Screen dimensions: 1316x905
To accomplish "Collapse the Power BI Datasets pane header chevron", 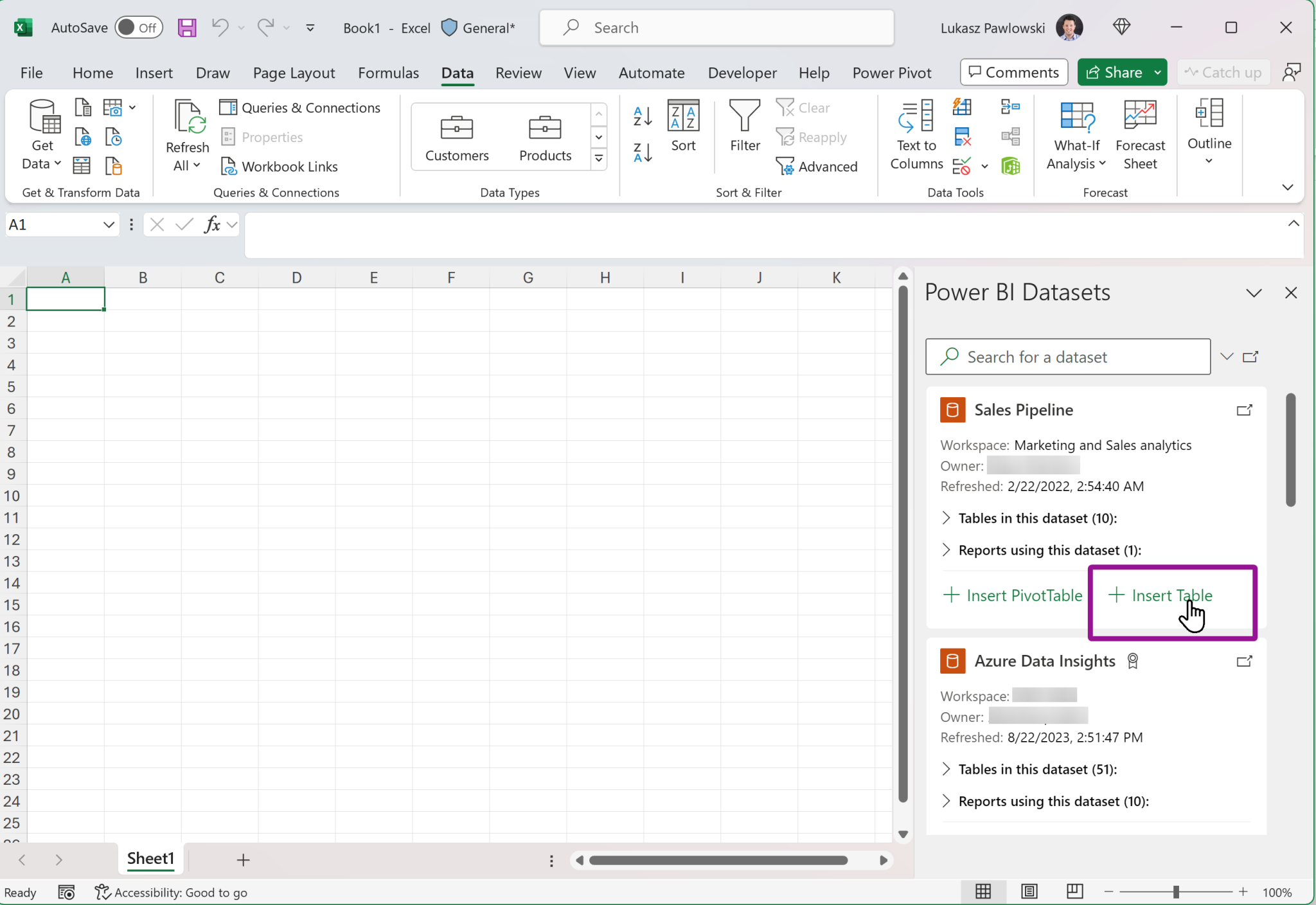I will 1253,292.
